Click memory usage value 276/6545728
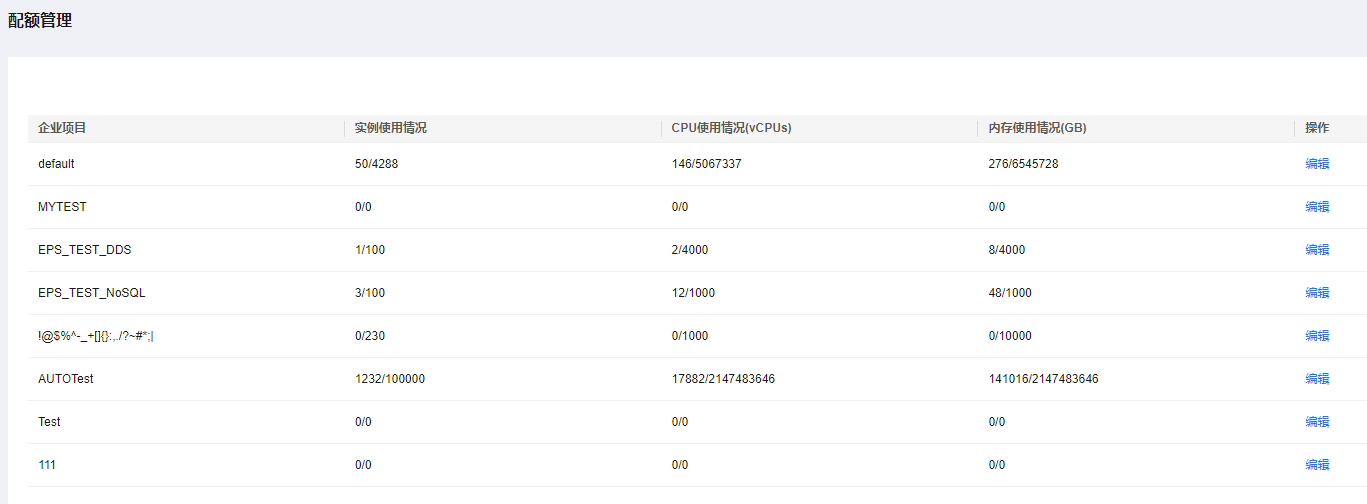 pos(1024,164)
